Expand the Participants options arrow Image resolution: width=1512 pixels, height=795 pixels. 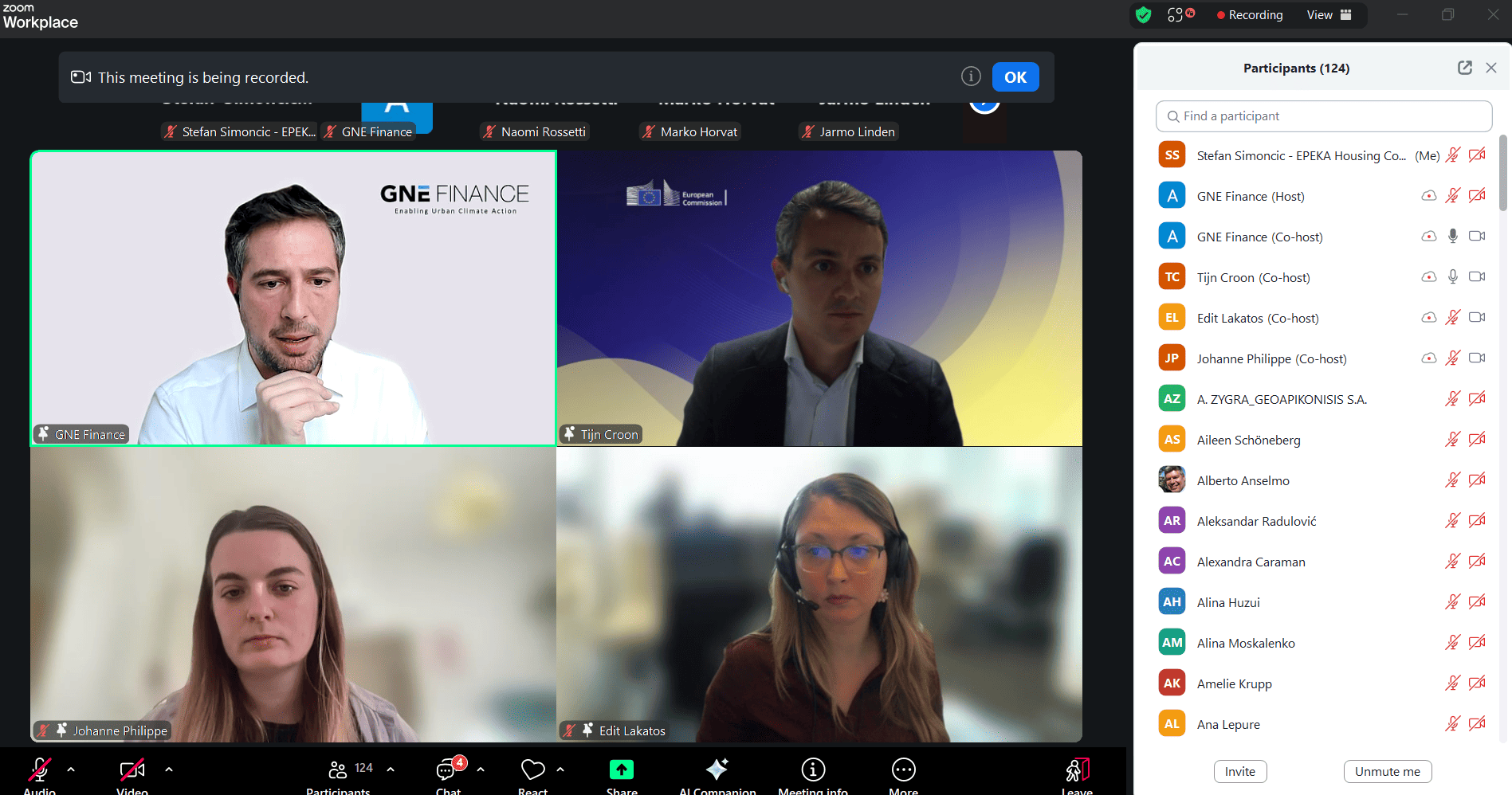coord(391,770)
